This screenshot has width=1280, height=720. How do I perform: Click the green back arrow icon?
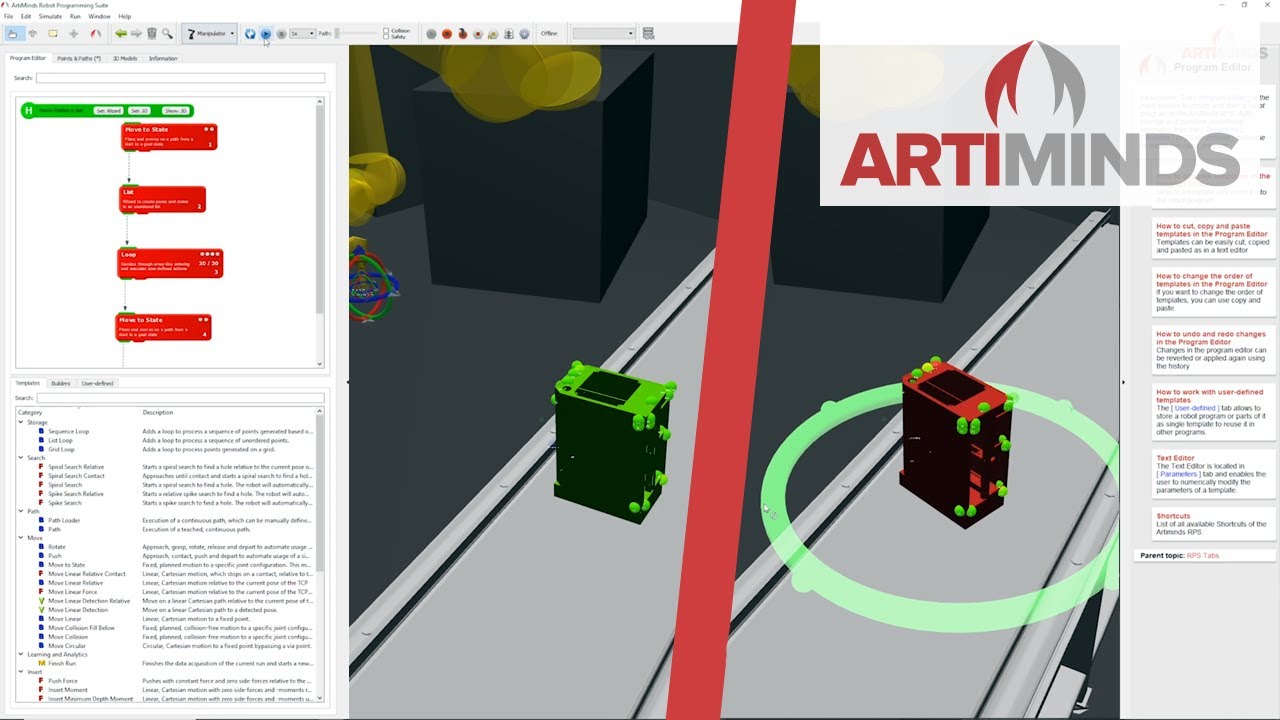(x=121, y=33)
